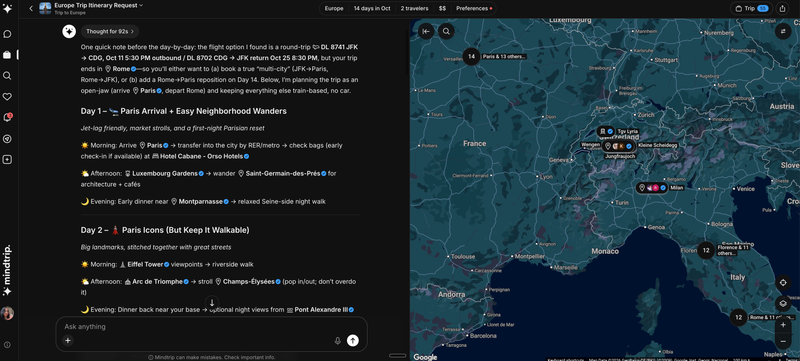Open the user profile avatar

(x=7, y=313)
